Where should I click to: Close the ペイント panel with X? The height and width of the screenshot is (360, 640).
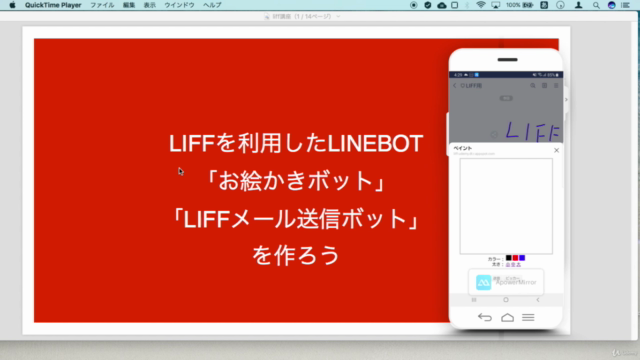[556, 150]
